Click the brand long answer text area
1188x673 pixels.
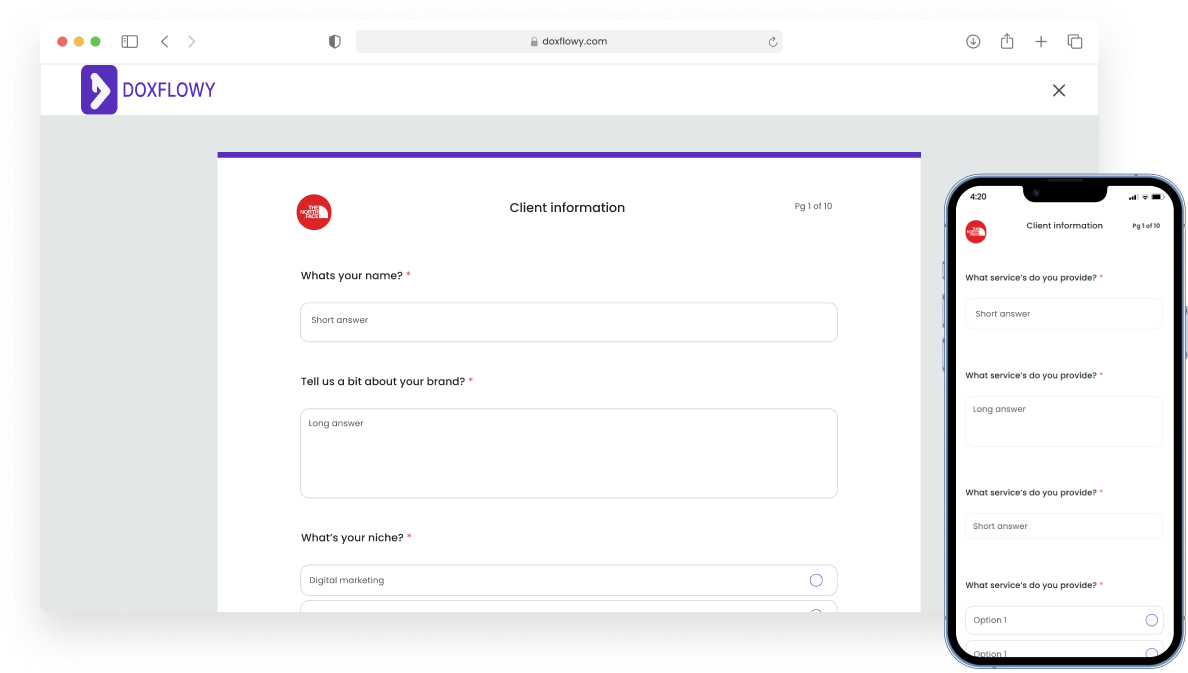(569, 453)
